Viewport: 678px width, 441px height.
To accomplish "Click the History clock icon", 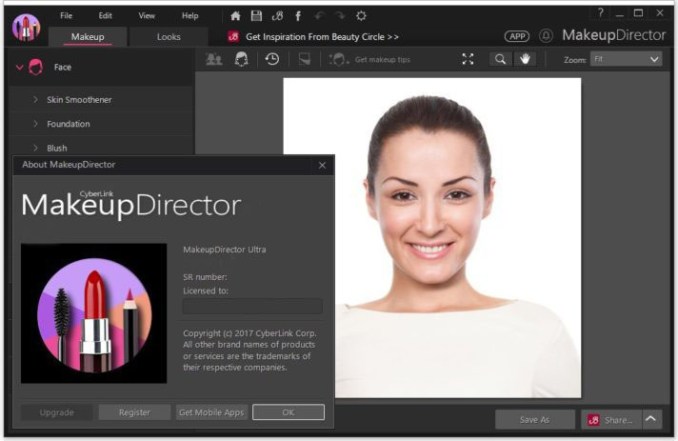I will (x=272, y=59).
